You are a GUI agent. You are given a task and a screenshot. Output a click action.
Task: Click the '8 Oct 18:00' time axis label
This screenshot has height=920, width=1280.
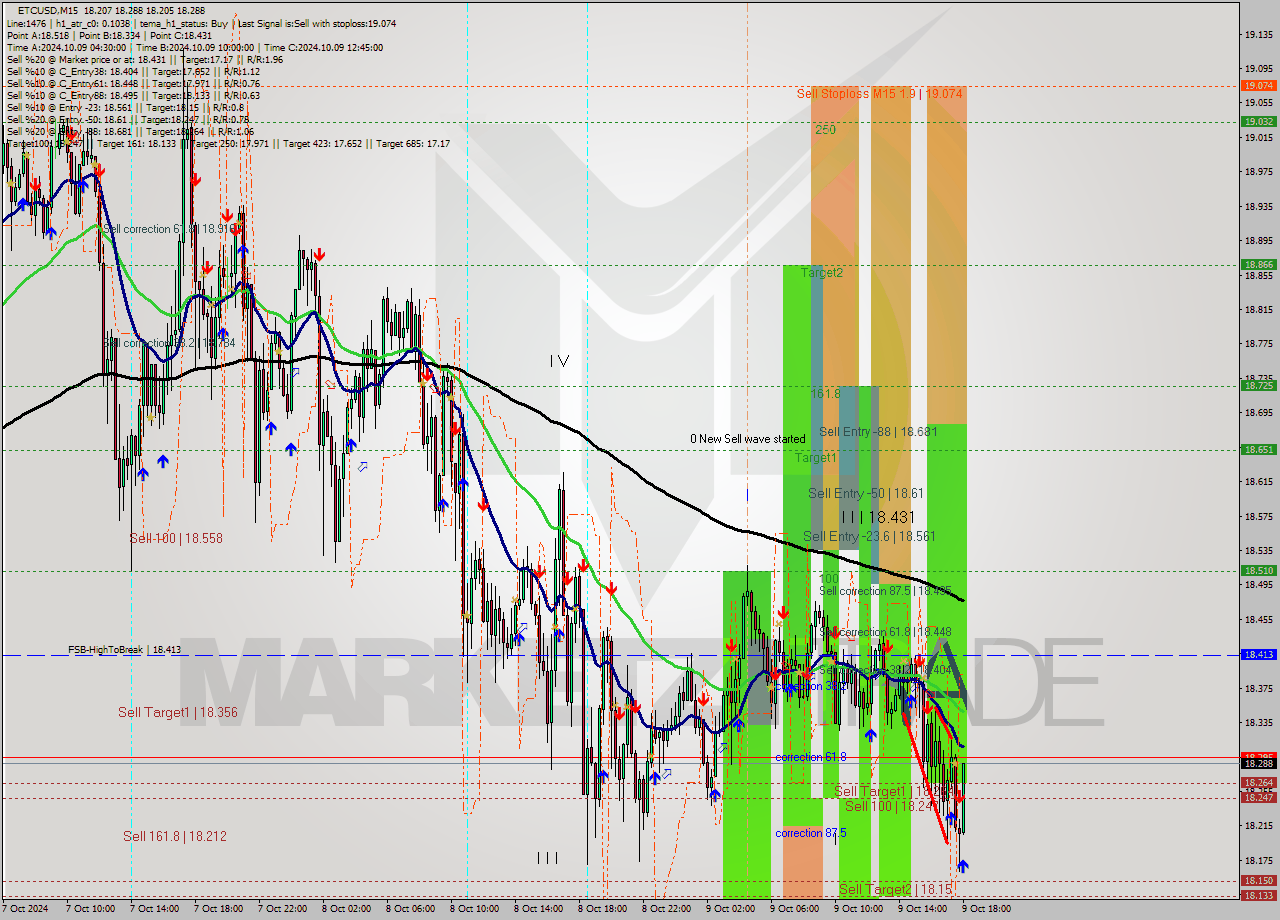(602, 908)
